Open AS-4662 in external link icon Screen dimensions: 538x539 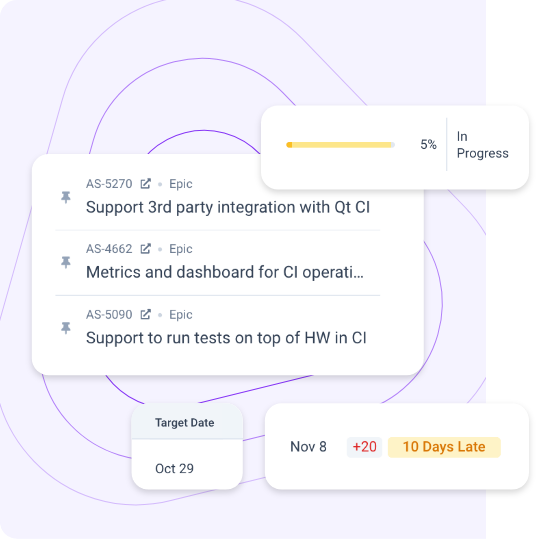tap(145, 249)
